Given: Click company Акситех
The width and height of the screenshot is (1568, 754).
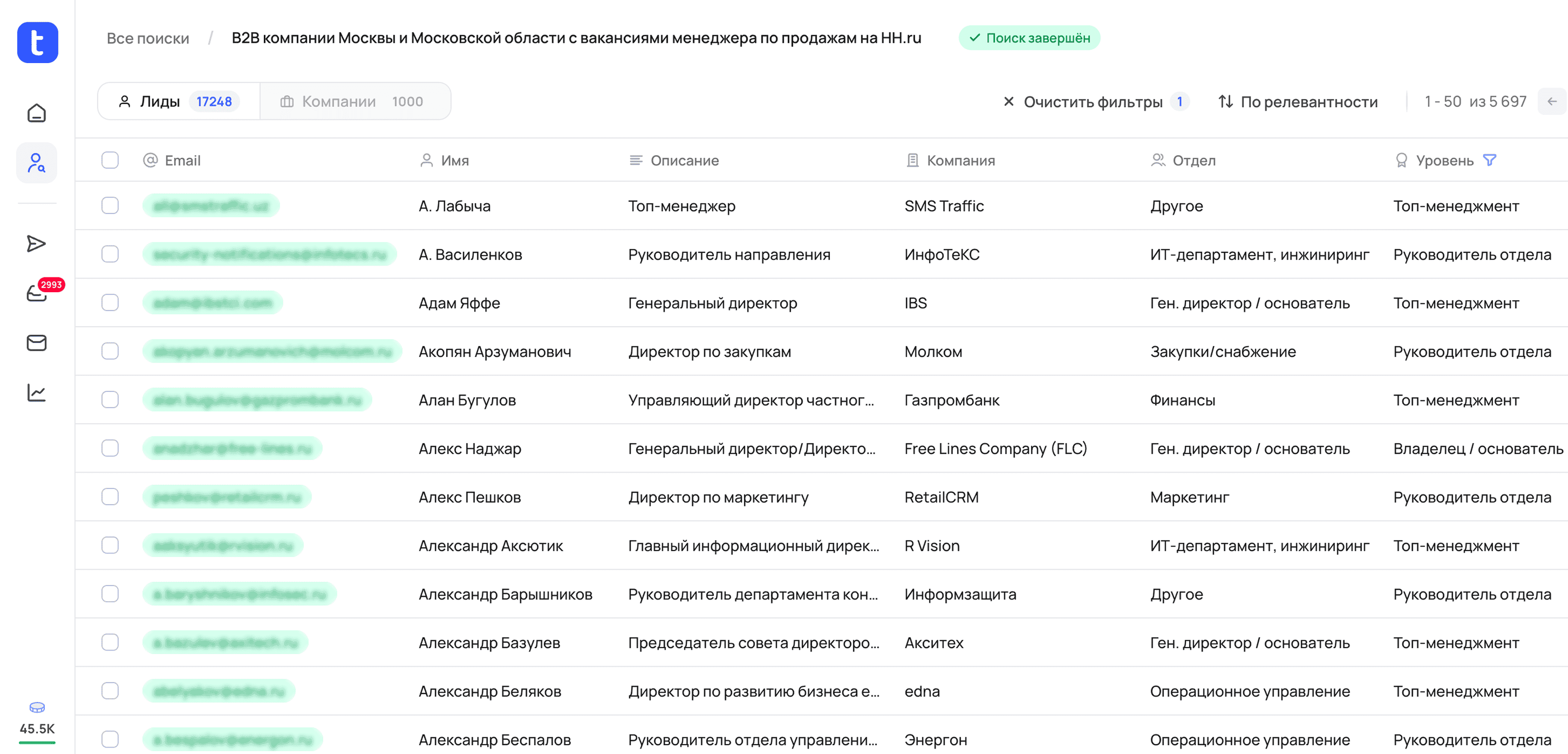Looking at the screenshot, I should click(x=934, y=643).
